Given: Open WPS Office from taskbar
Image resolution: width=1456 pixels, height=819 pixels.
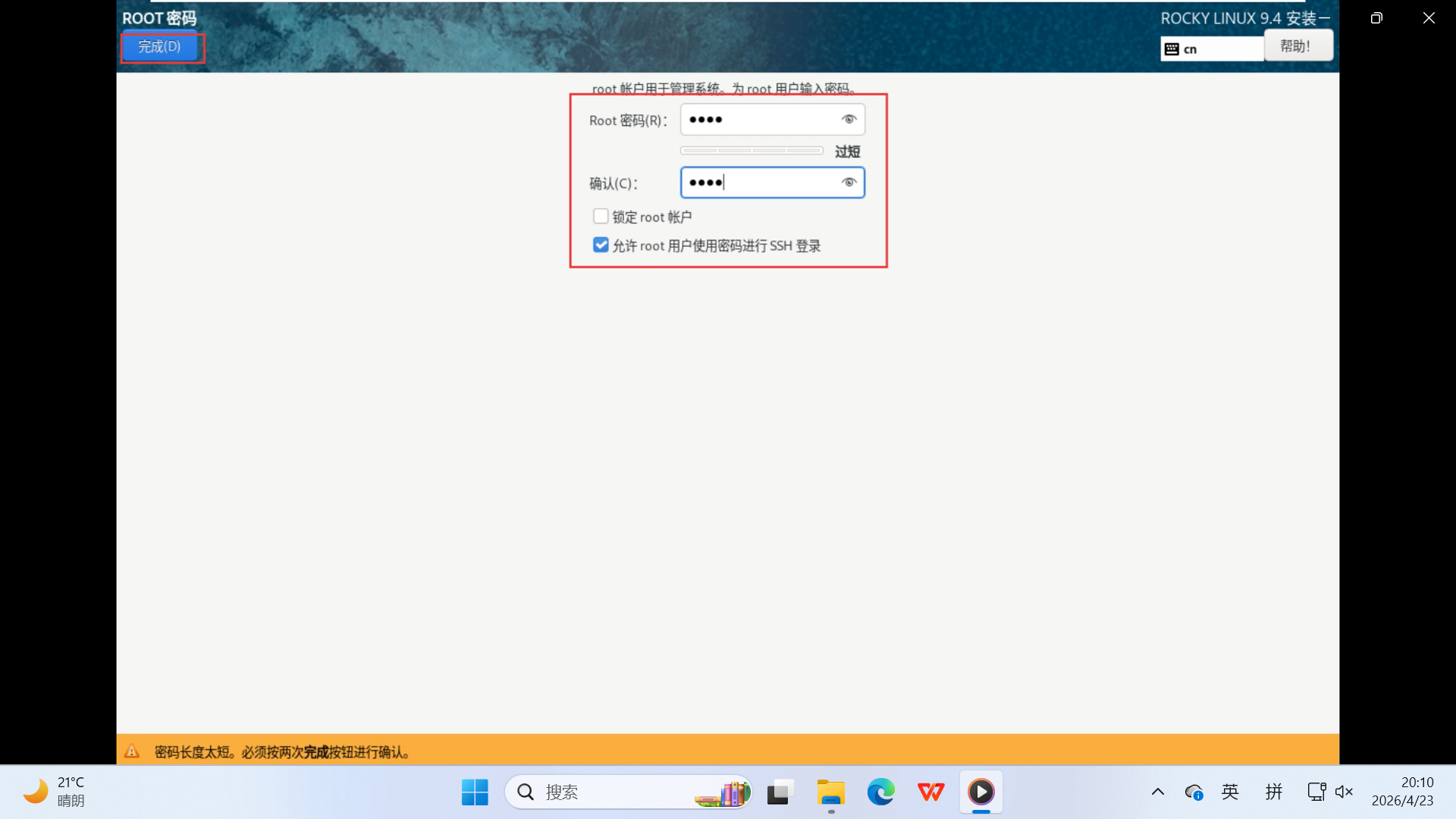Looking at the screenshot, I should pyautogui.click(x=930, y=792).
